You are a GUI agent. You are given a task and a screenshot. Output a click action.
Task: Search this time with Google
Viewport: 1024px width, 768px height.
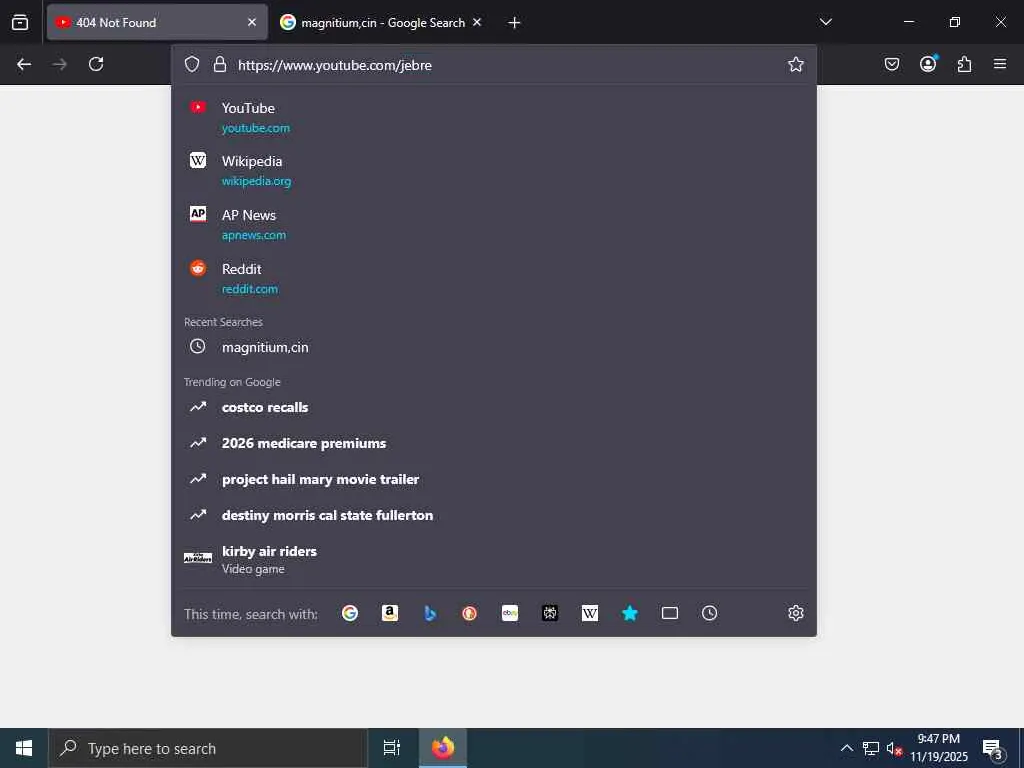point(350,613)
